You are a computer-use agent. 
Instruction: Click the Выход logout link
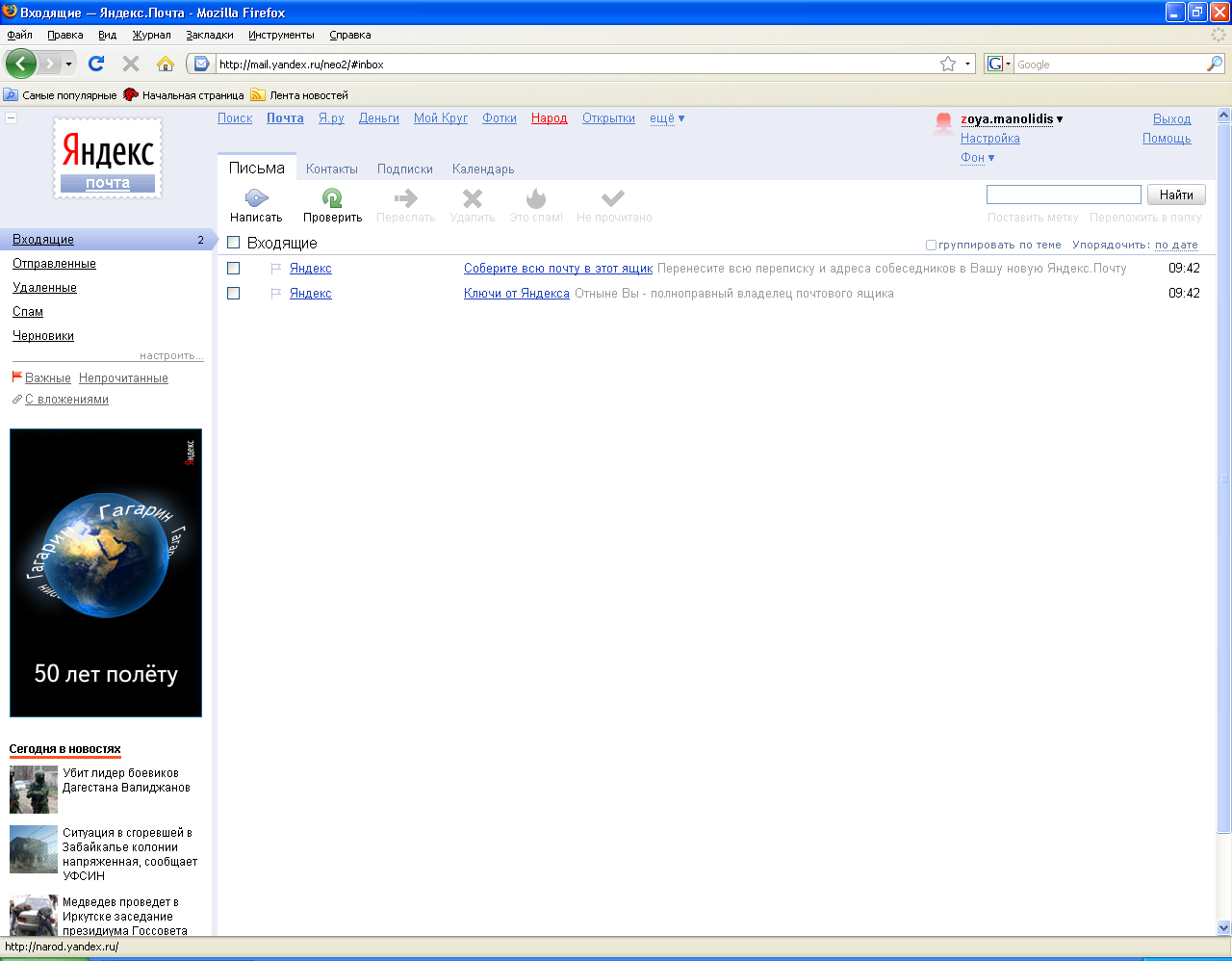1171,119
